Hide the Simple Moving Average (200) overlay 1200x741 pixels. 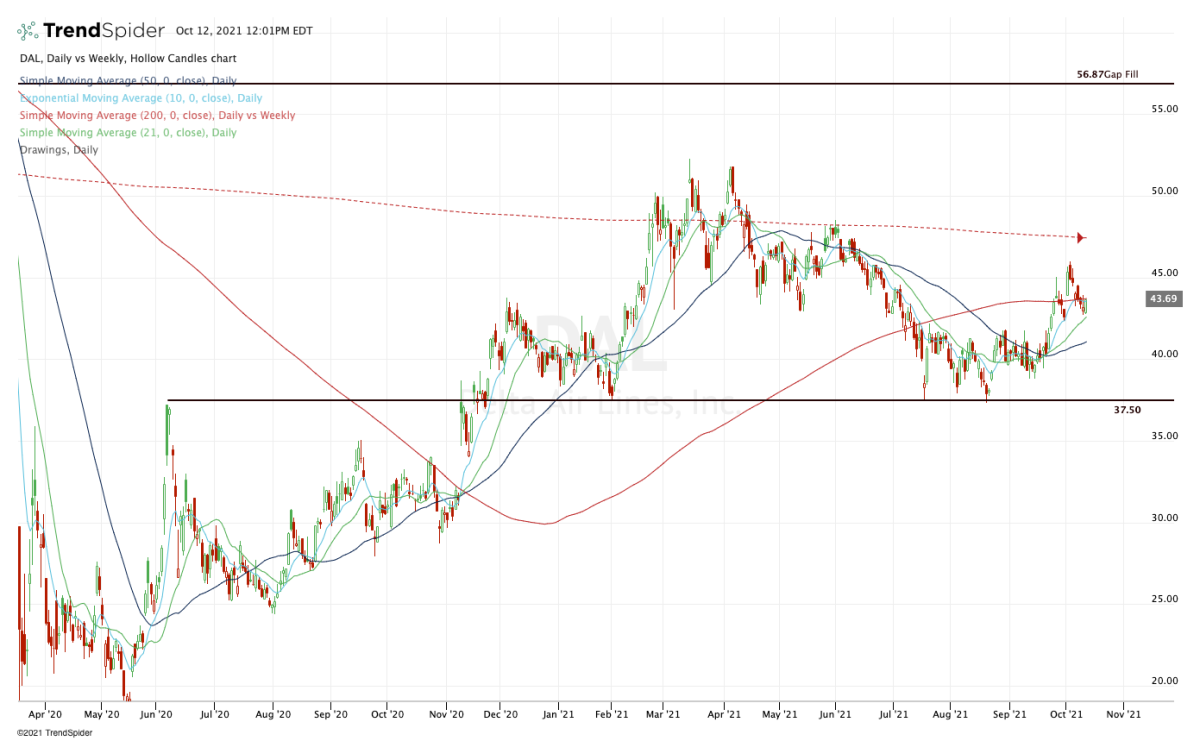point(156,115)
